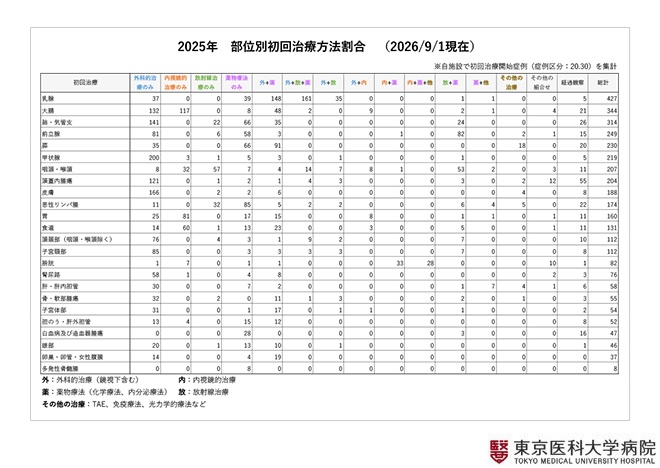660x468 pixels.
Task: Click the green 放射線治療のみ column header
Action: click(206, 82)
